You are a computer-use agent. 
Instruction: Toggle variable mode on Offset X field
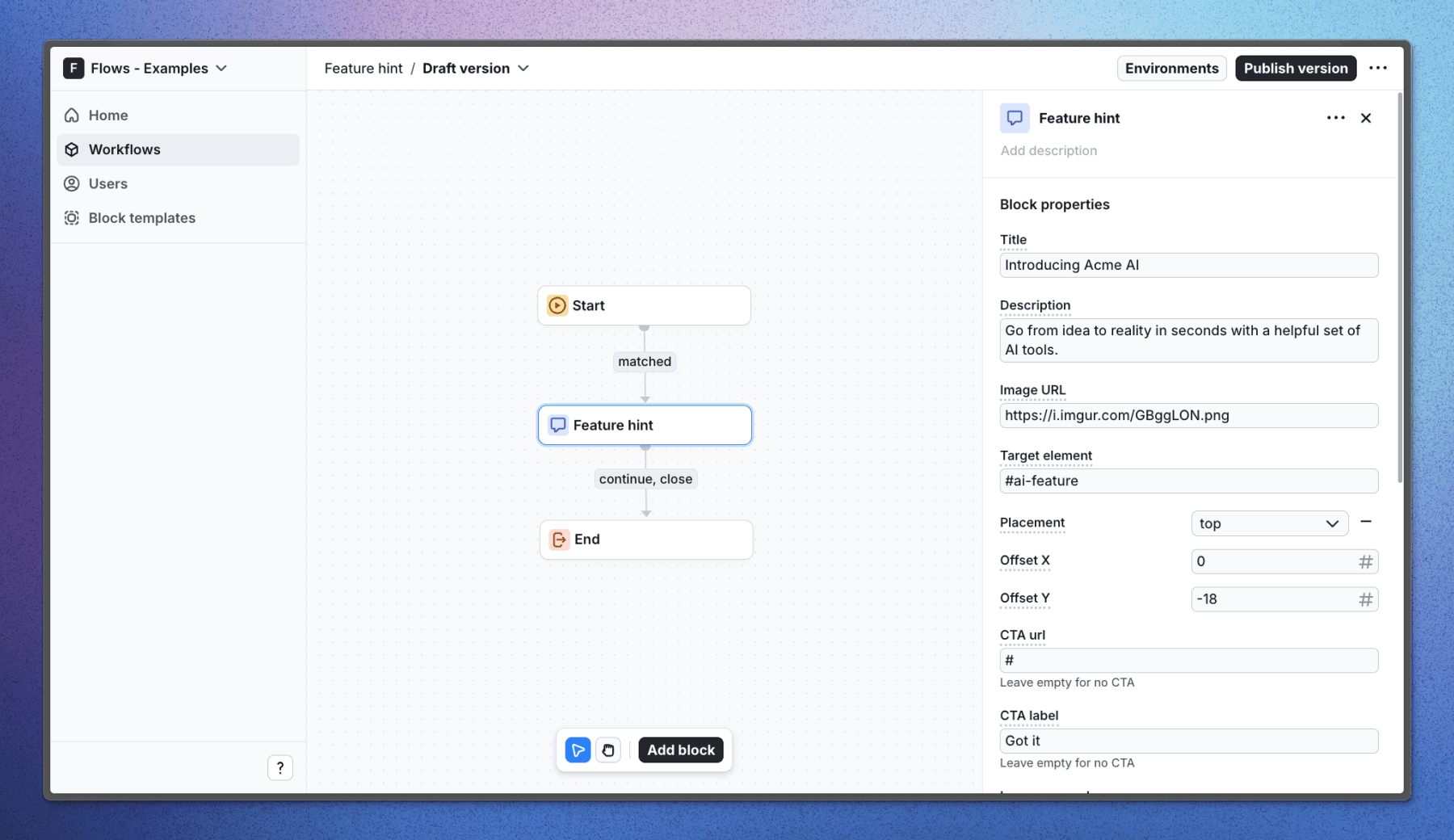pyautogui.click(x=1365, y=561)
